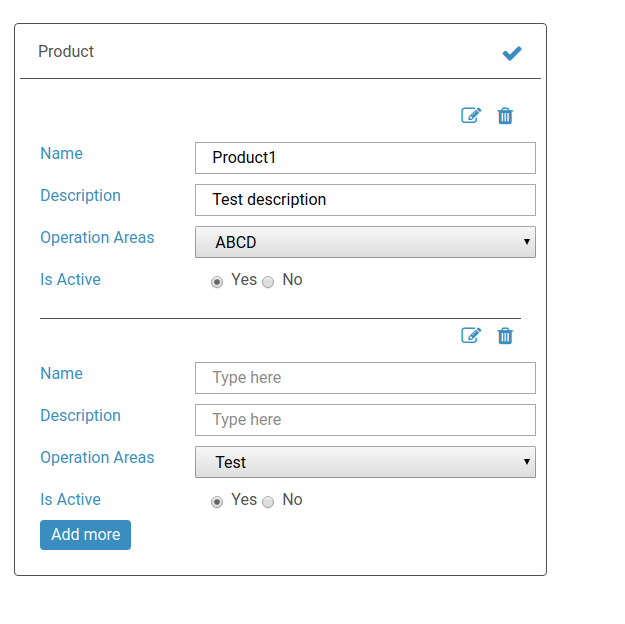
Task: Click the second product's Is Active label
Action: [70, 500]
